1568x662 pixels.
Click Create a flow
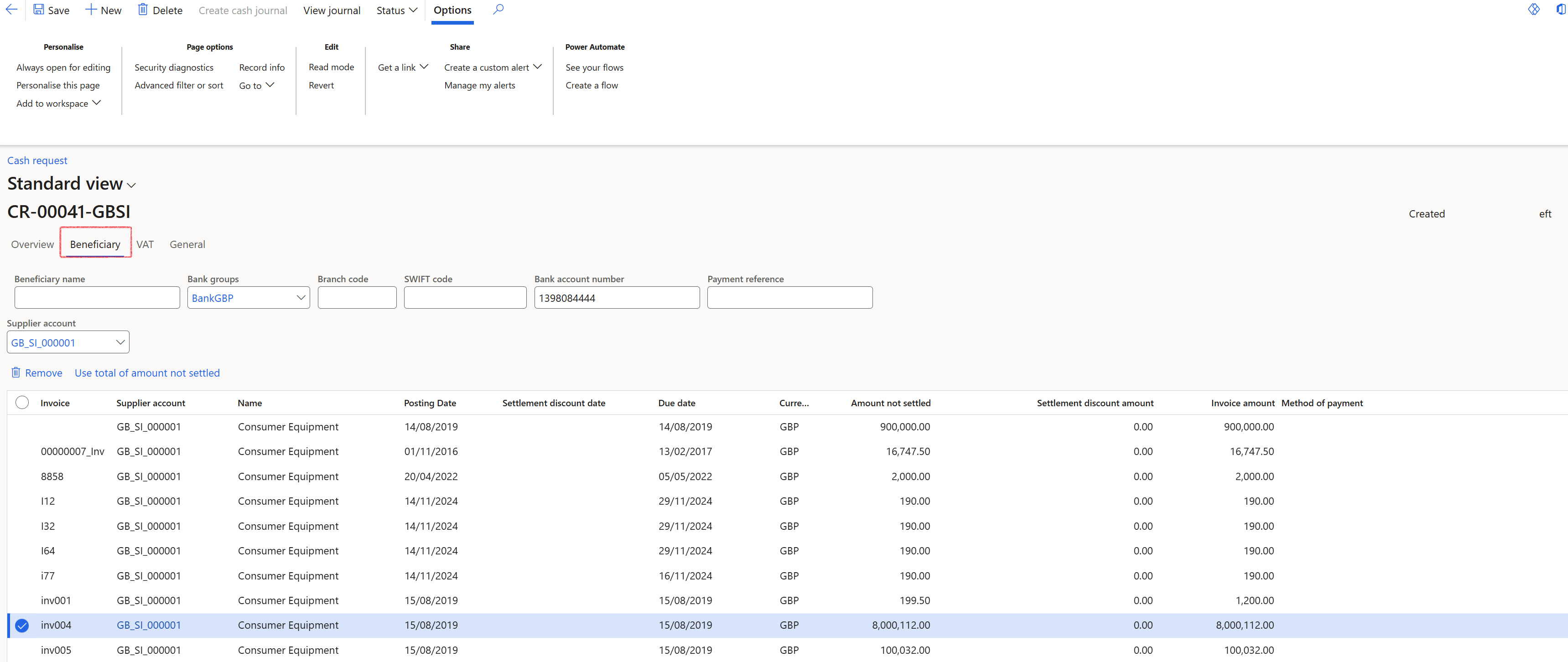[592, 85]
